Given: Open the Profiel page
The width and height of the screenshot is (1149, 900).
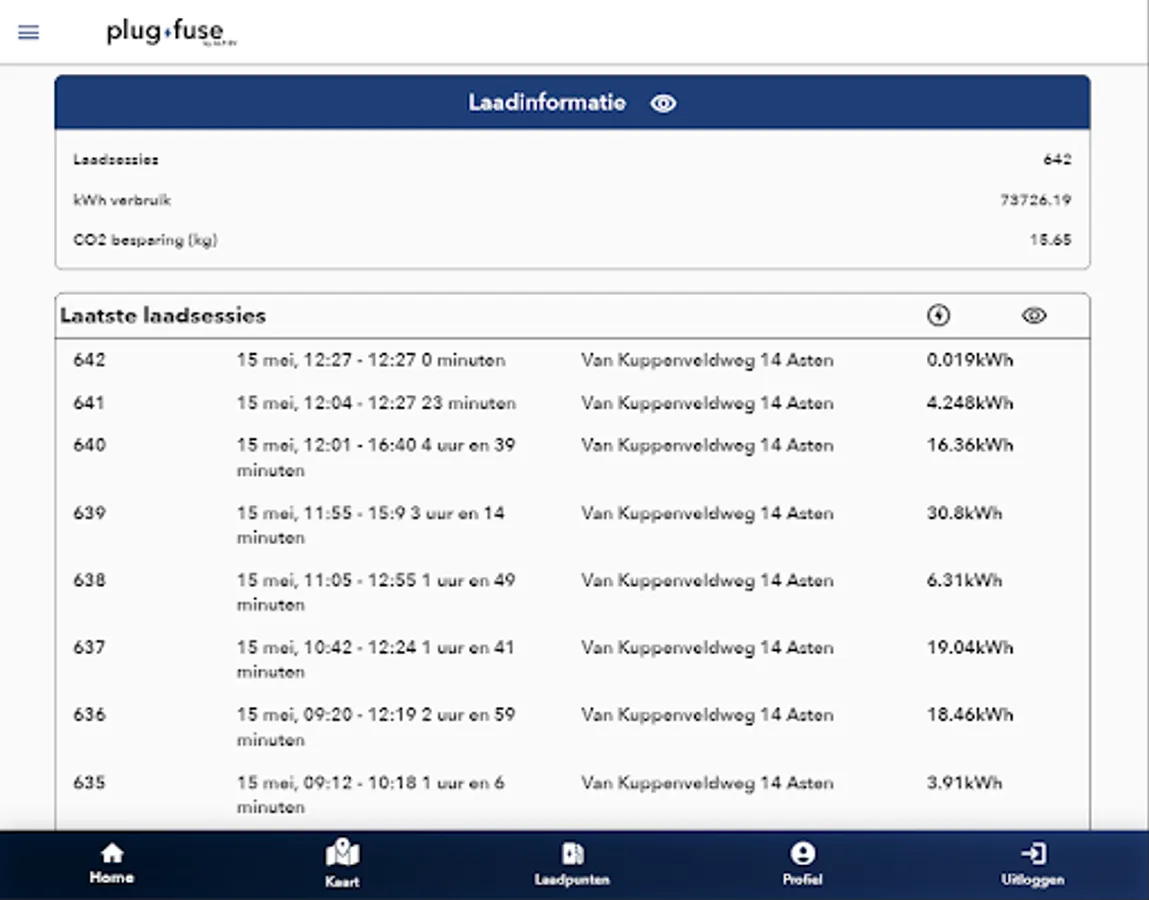Looking at the screenshot, I should [802, 863].
